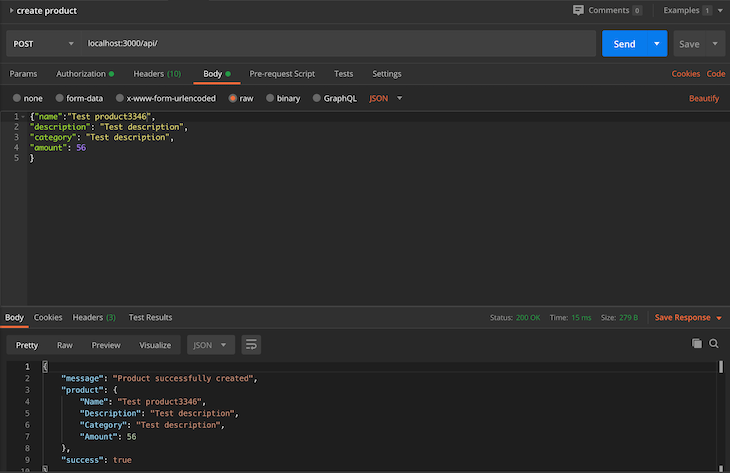The width and height of the screenshot is (730, 473).
Task: Open the response JSON format dropdown
Action: (x=210, y=345)
